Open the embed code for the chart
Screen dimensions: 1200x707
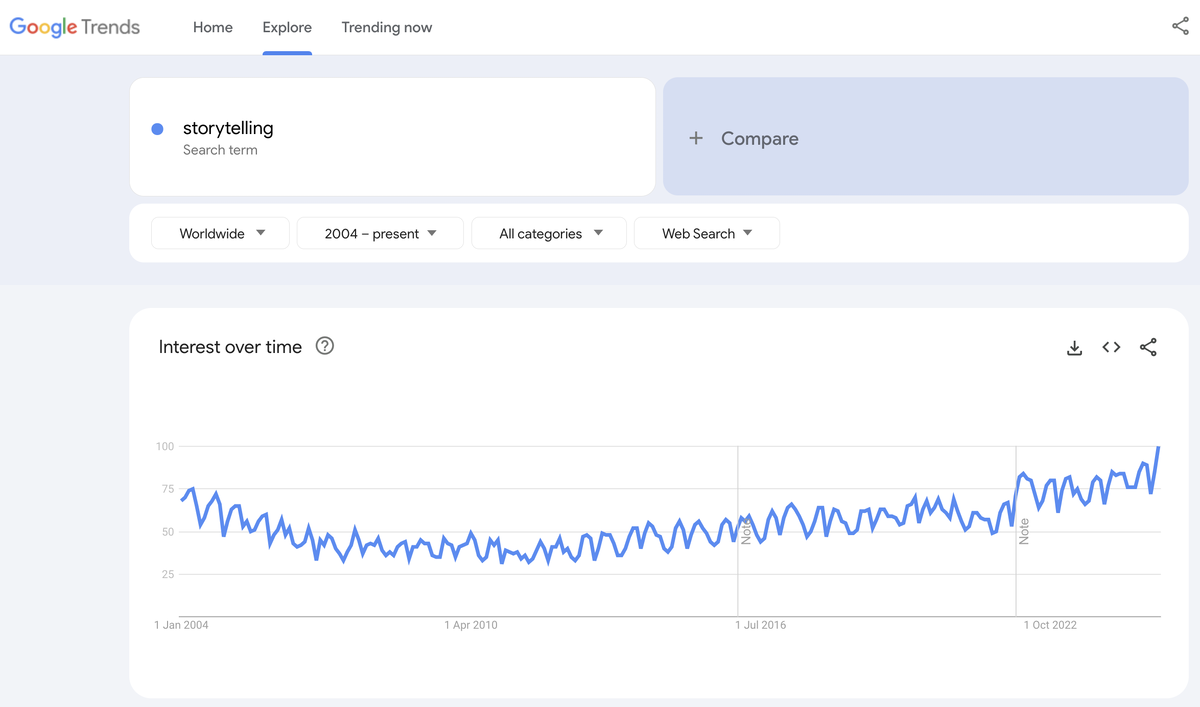pyautogui.click(x=1111, y=347)
